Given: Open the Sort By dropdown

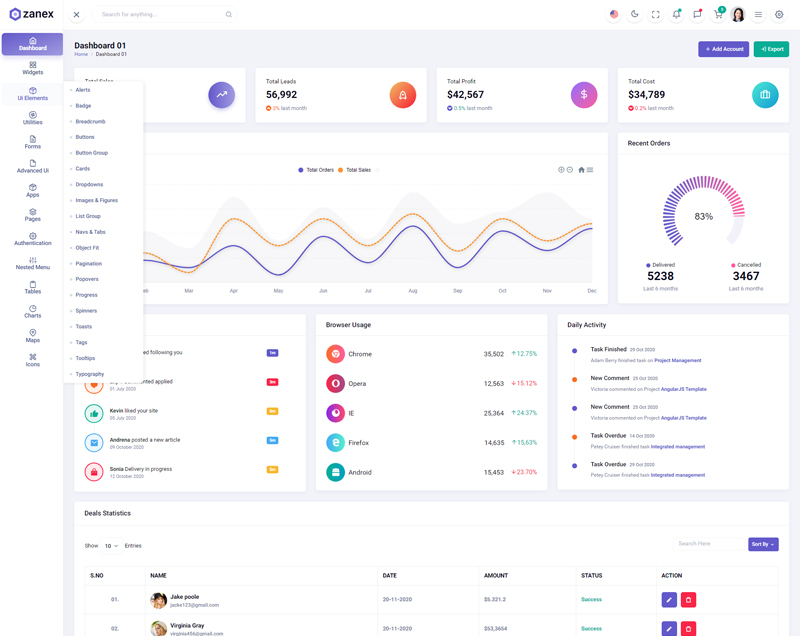Looking at the screenshot, I should pos(762,544).
